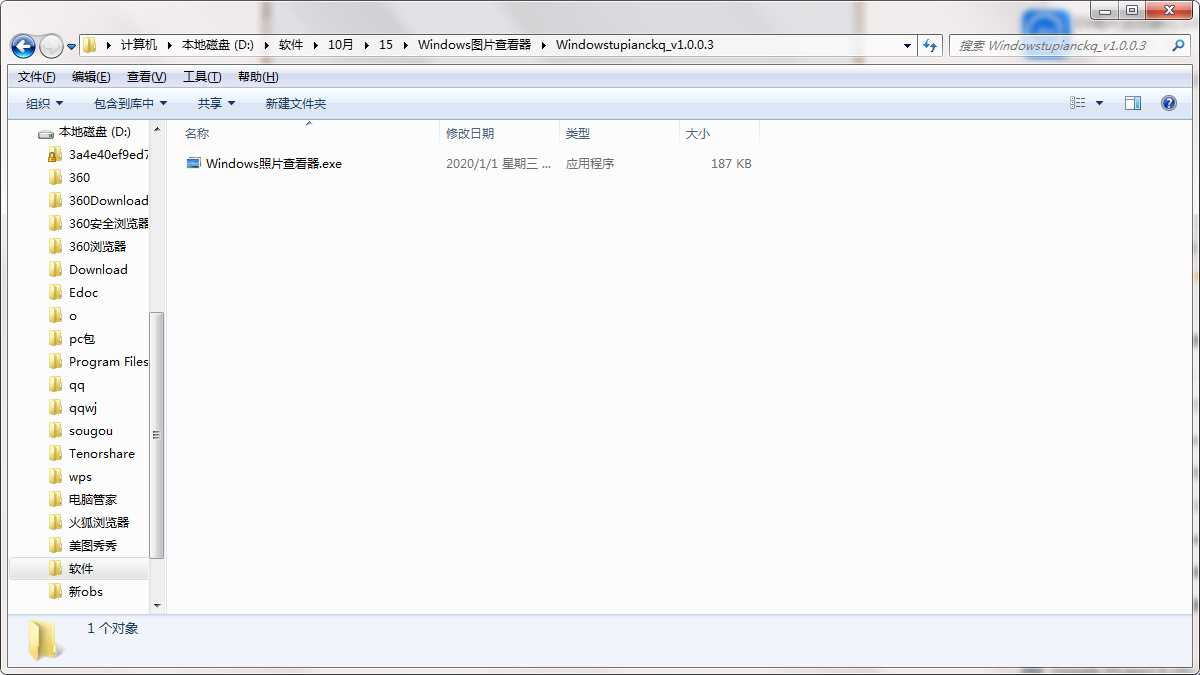Click the 应用程序 type cell

tap(590, 163)
